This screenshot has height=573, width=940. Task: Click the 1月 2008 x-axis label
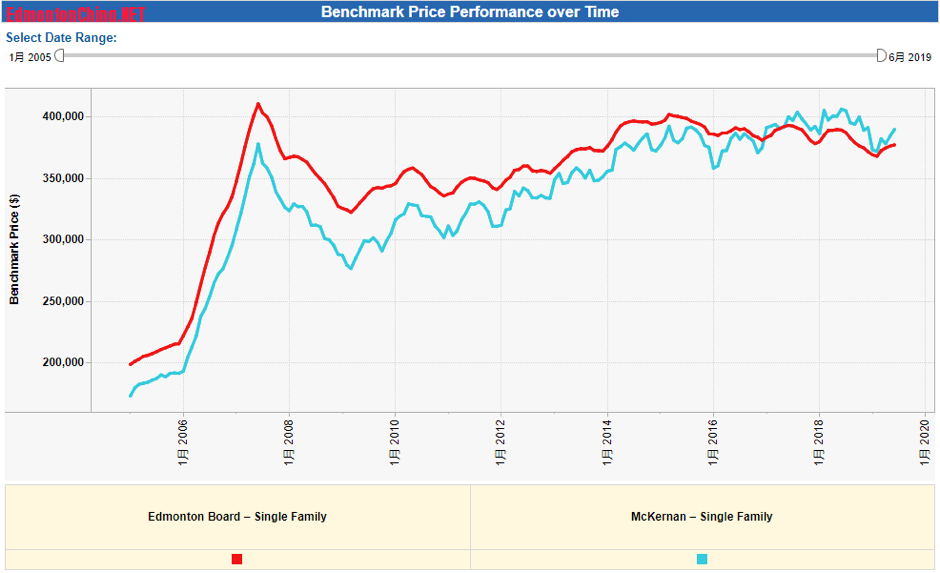point(289,443)
